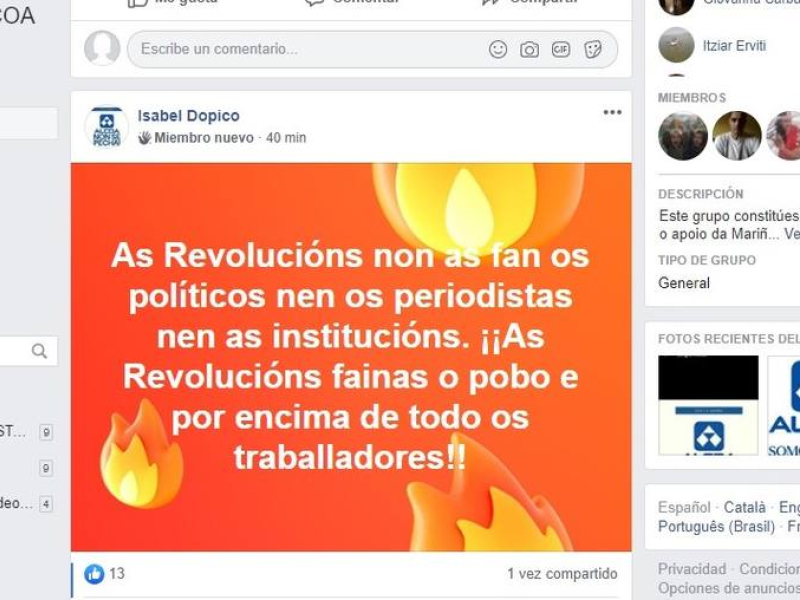View first recent group photo thumbnail
Screen dimensions: 800x600
click(708, 405)
